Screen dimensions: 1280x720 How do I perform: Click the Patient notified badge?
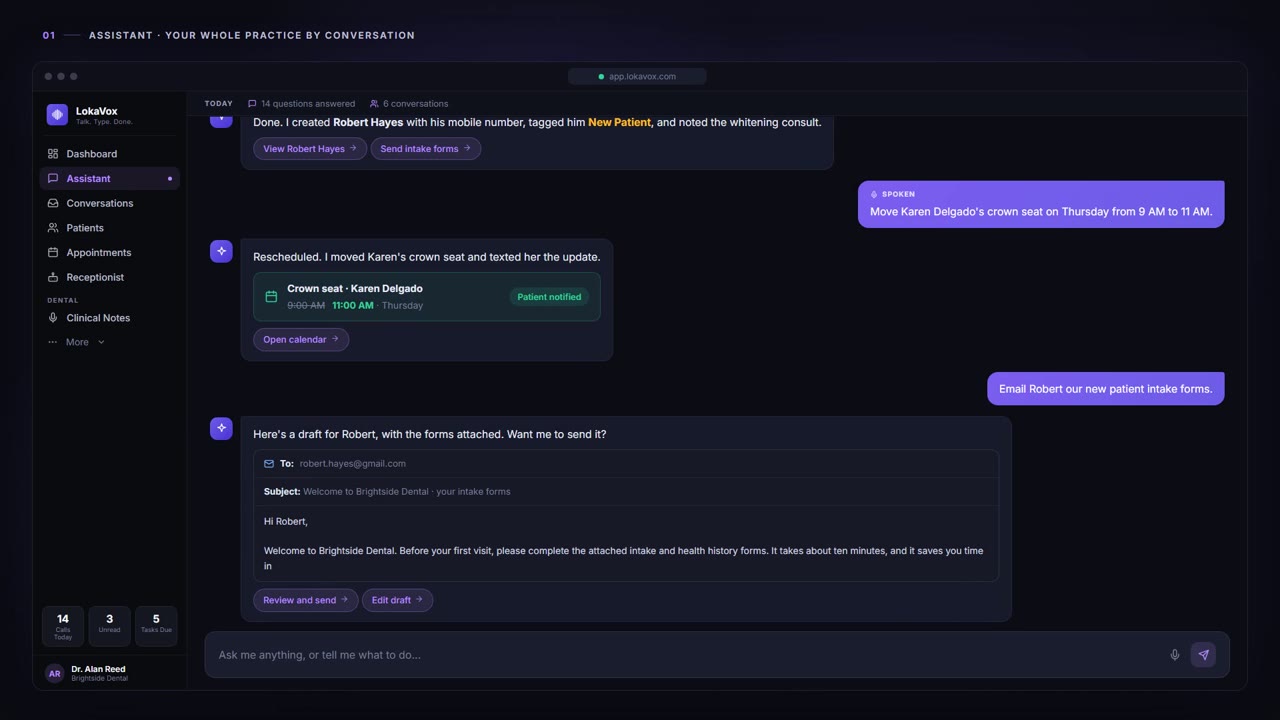(x=549, y=297)
